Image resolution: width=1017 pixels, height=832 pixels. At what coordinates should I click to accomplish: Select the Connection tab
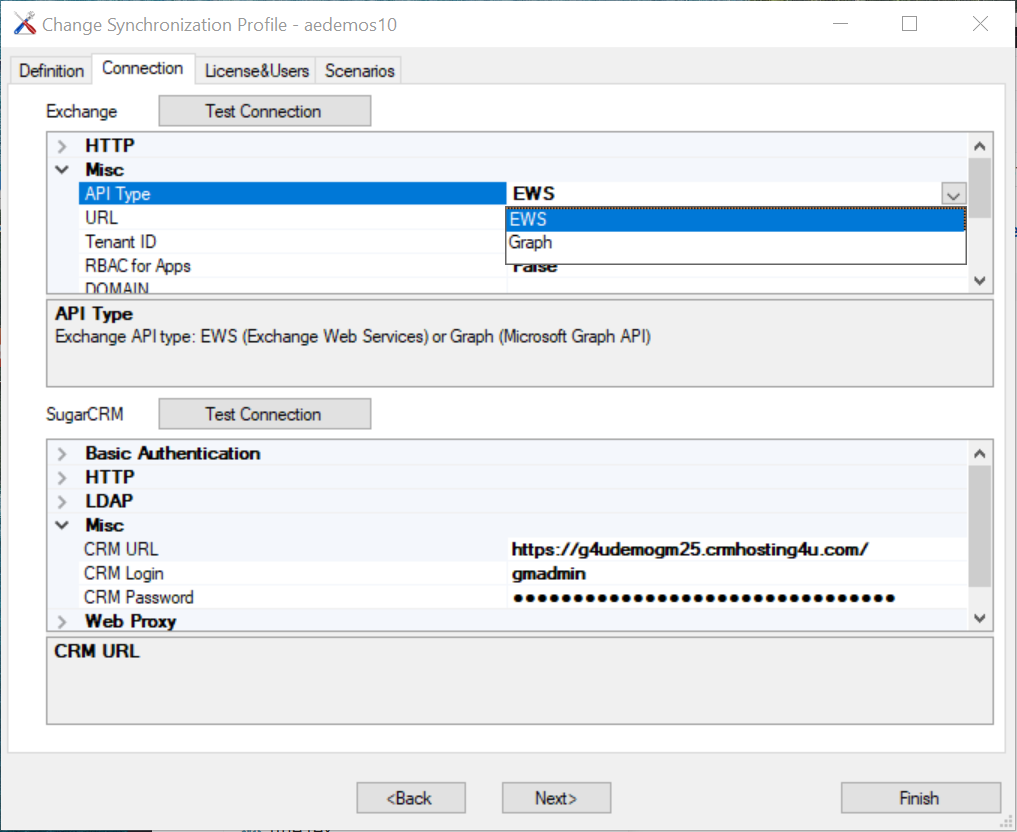tap(143, 68)
